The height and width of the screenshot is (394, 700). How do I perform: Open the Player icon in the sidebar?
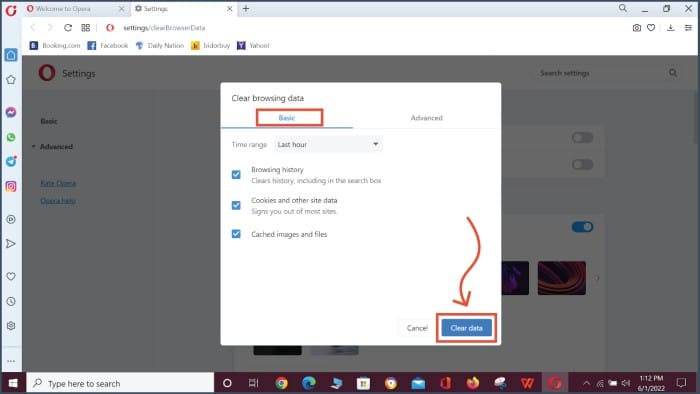[11, 219]
